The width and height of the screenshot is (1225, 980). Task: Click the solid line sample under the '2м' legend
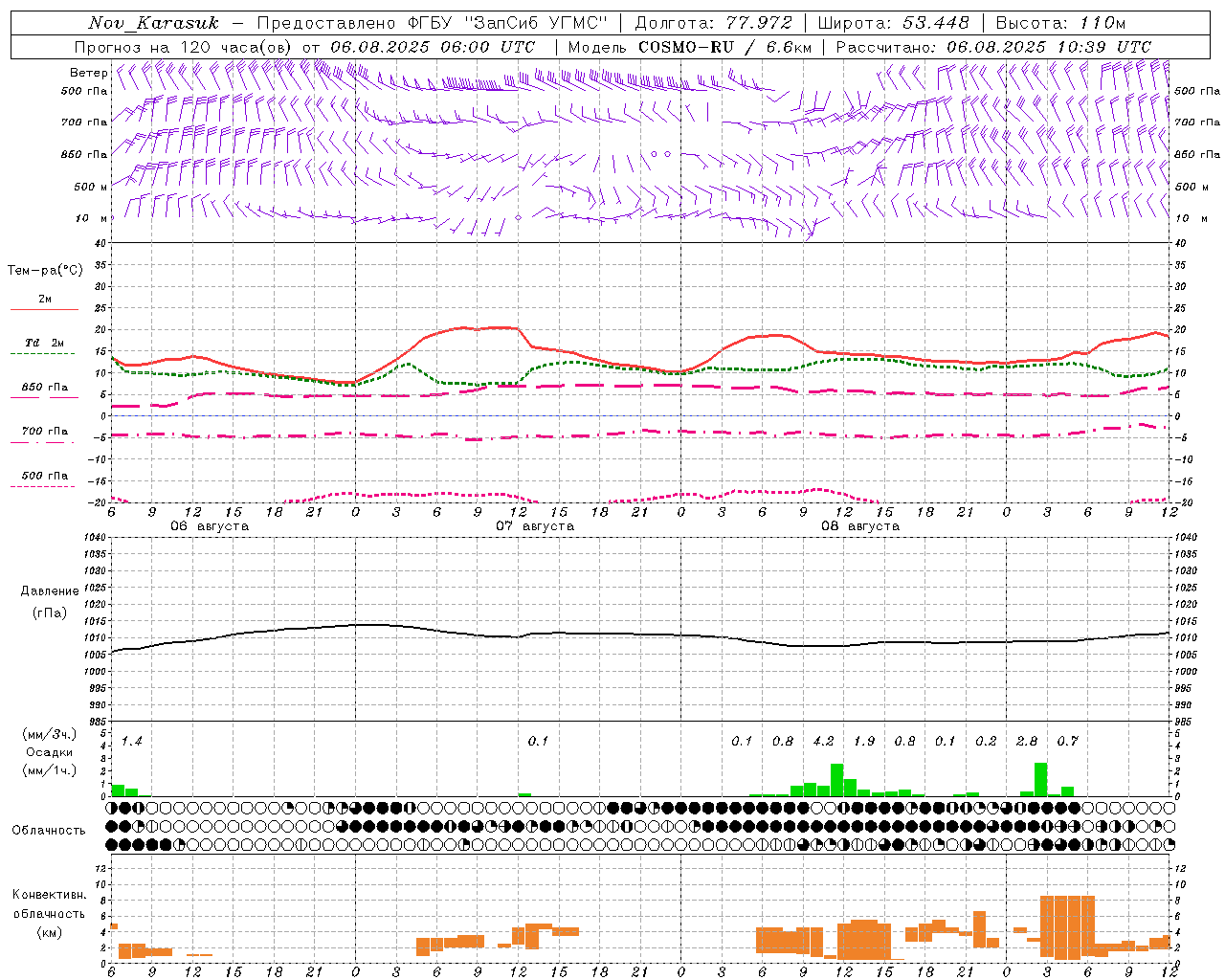pyautogui.click(x=44, y=310)
